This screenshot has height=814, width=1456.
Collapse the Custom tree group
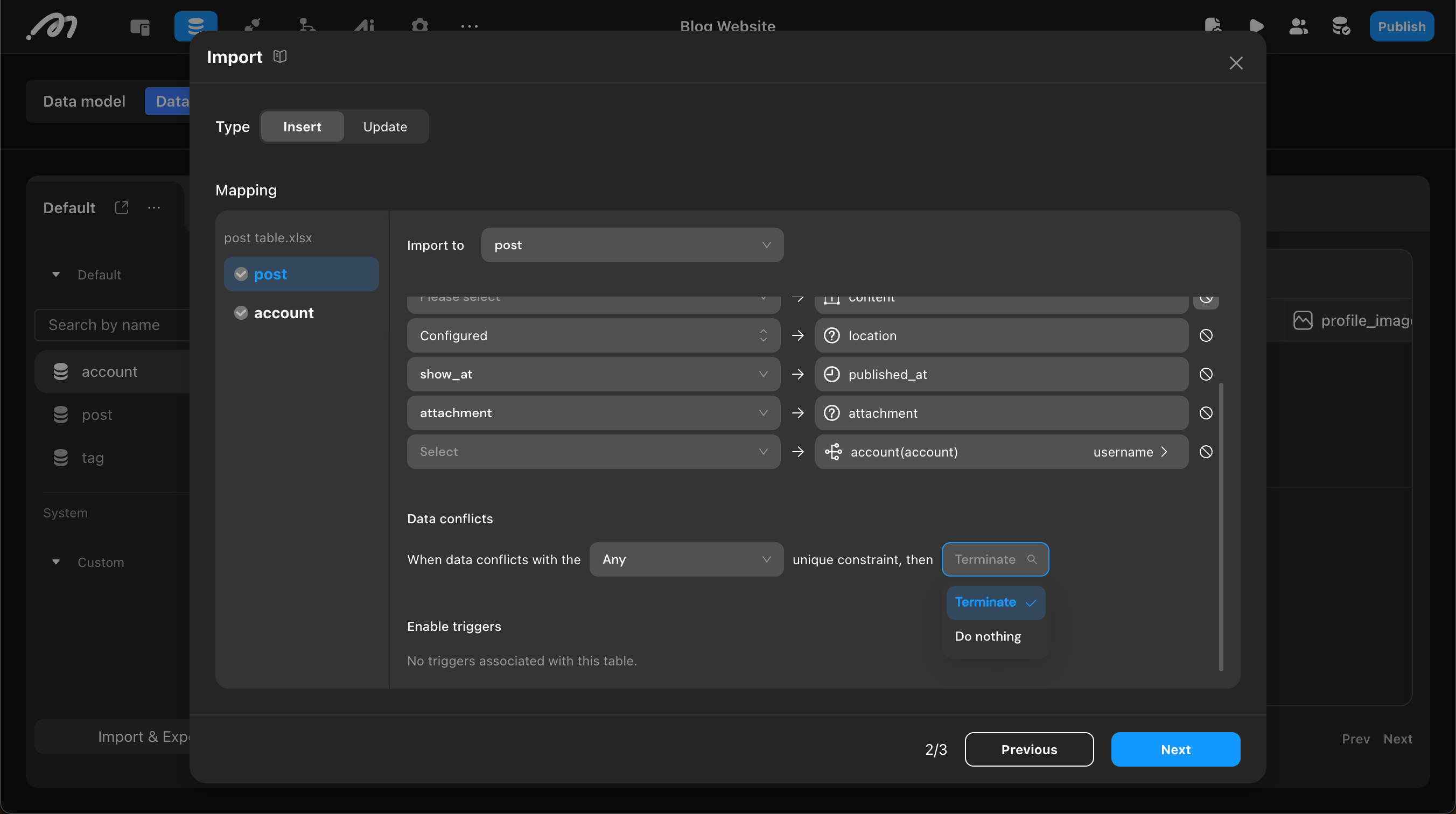(x=56, y=562)
